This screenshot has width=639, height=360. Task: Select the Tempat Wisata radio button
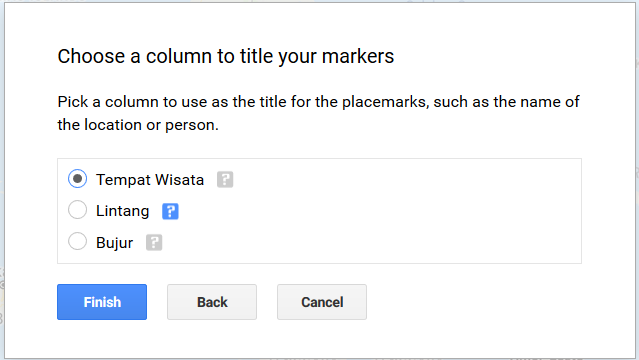coord(77,179)
